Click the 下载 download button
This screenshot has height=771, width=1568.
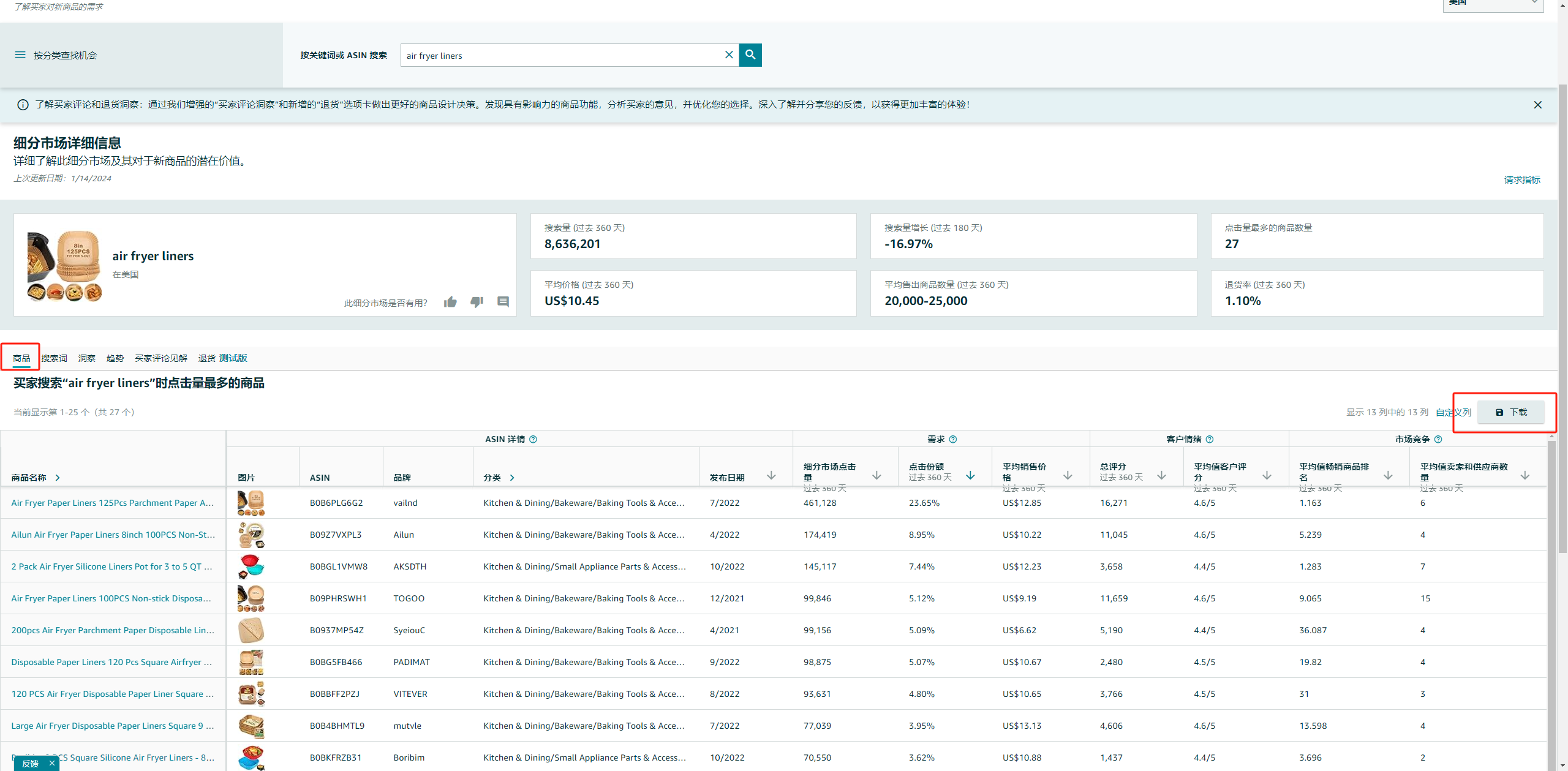click(x=1512, y=412)
